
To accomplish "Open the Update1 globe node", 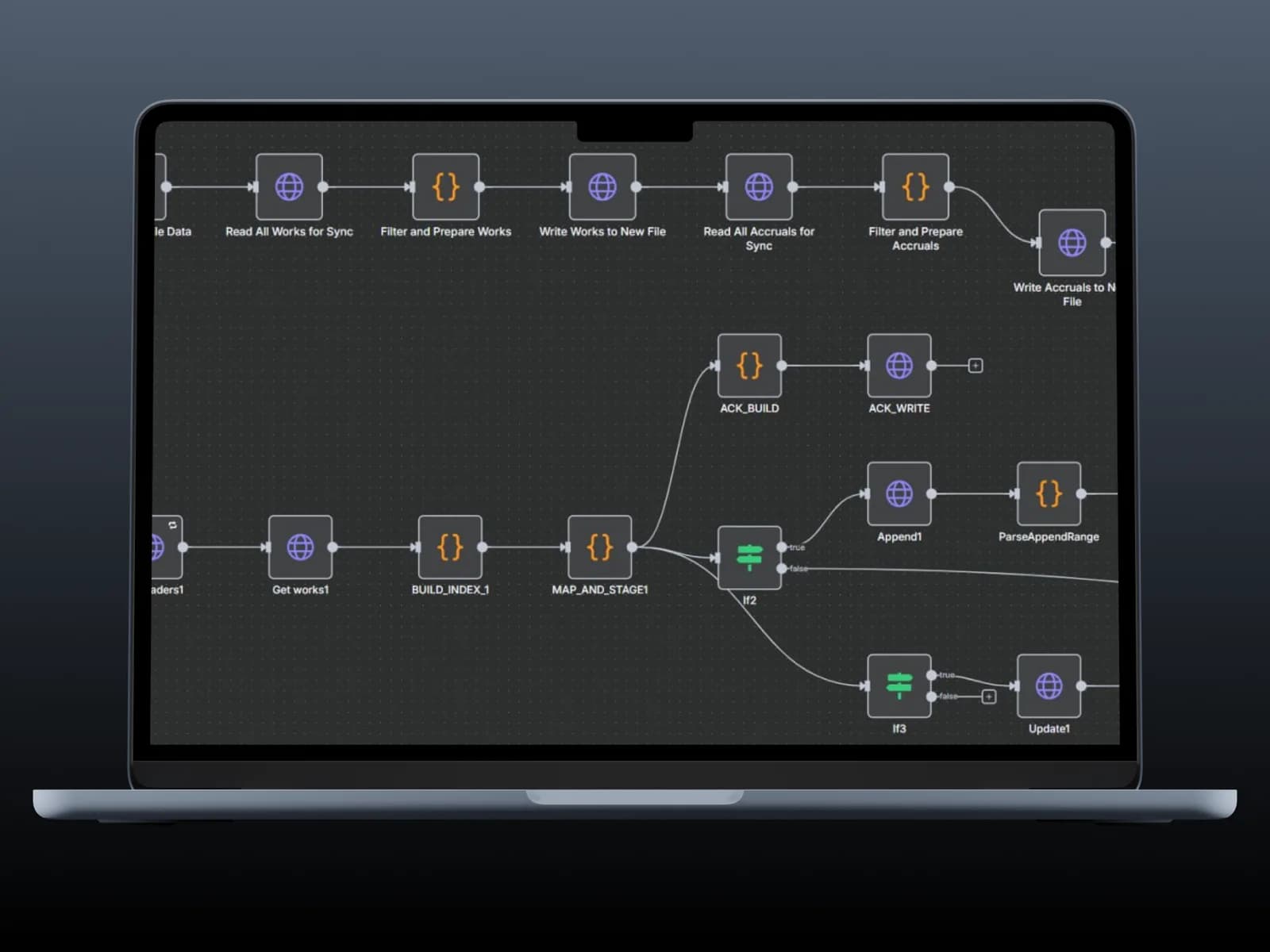I will 1049,686.
